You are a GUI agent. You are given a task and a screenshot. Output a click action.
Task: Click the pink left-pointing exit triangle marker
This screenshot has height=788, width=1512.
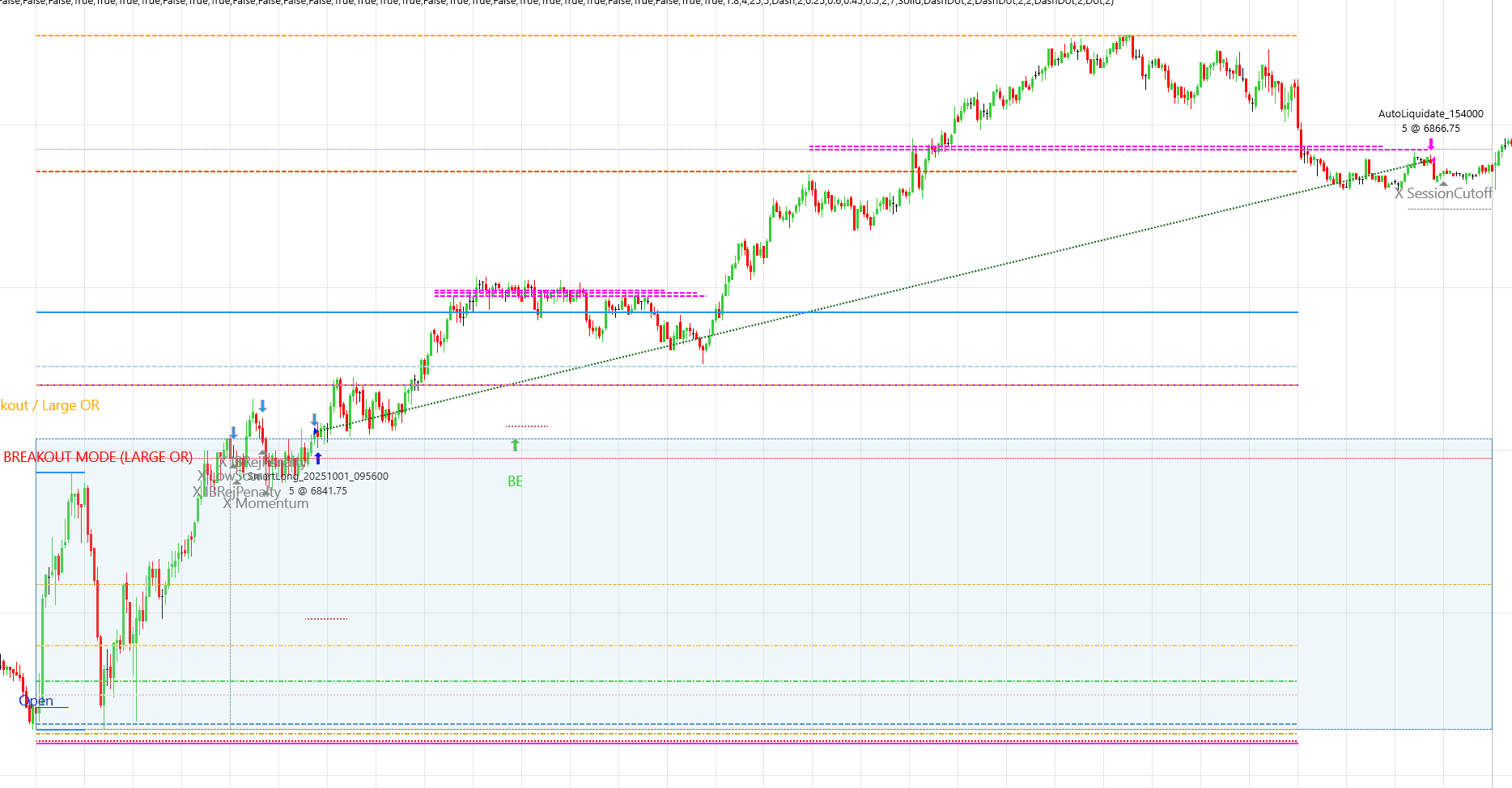pos(1433,159)
